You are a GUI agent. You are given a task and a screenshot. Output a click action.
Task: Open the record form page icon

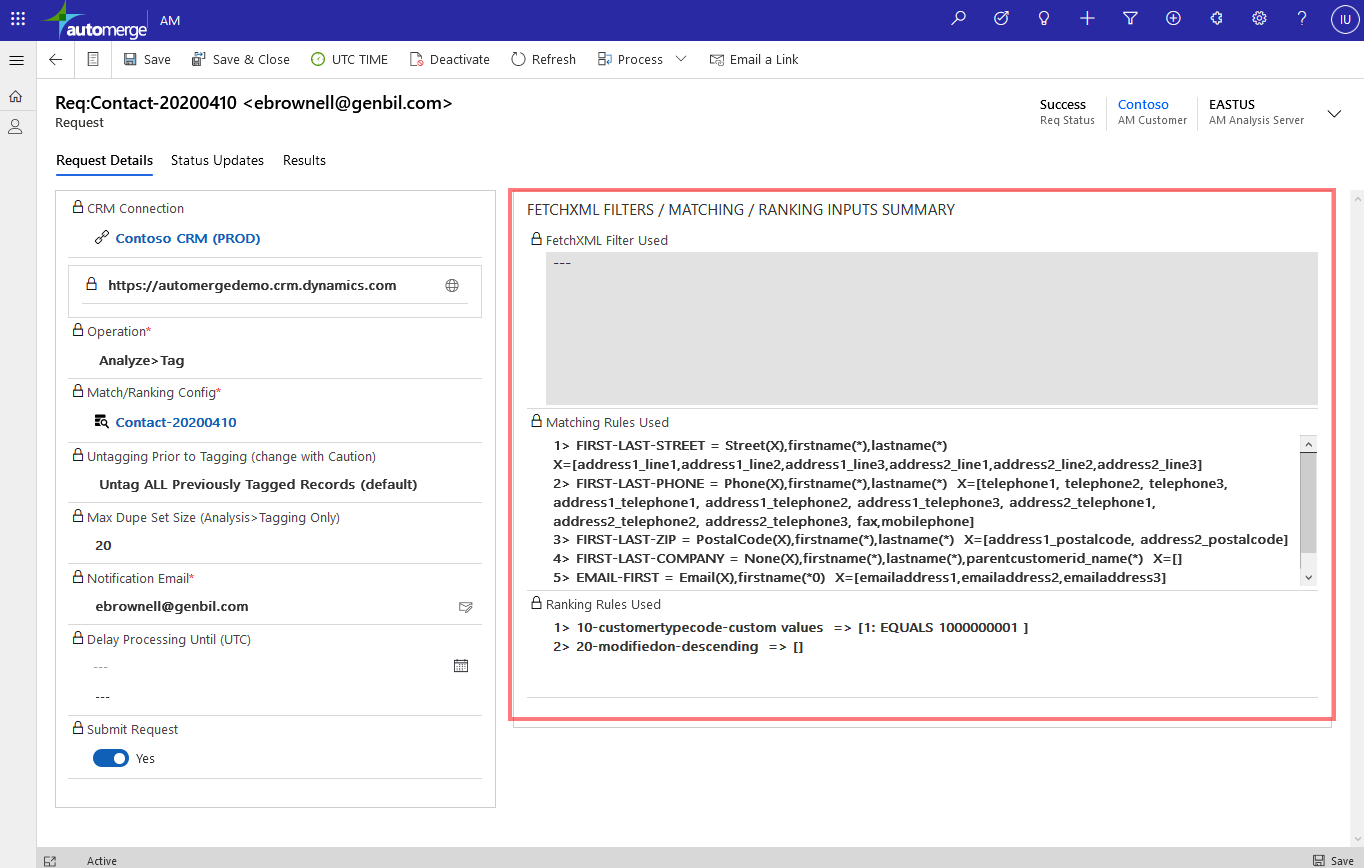click(93, 60)
